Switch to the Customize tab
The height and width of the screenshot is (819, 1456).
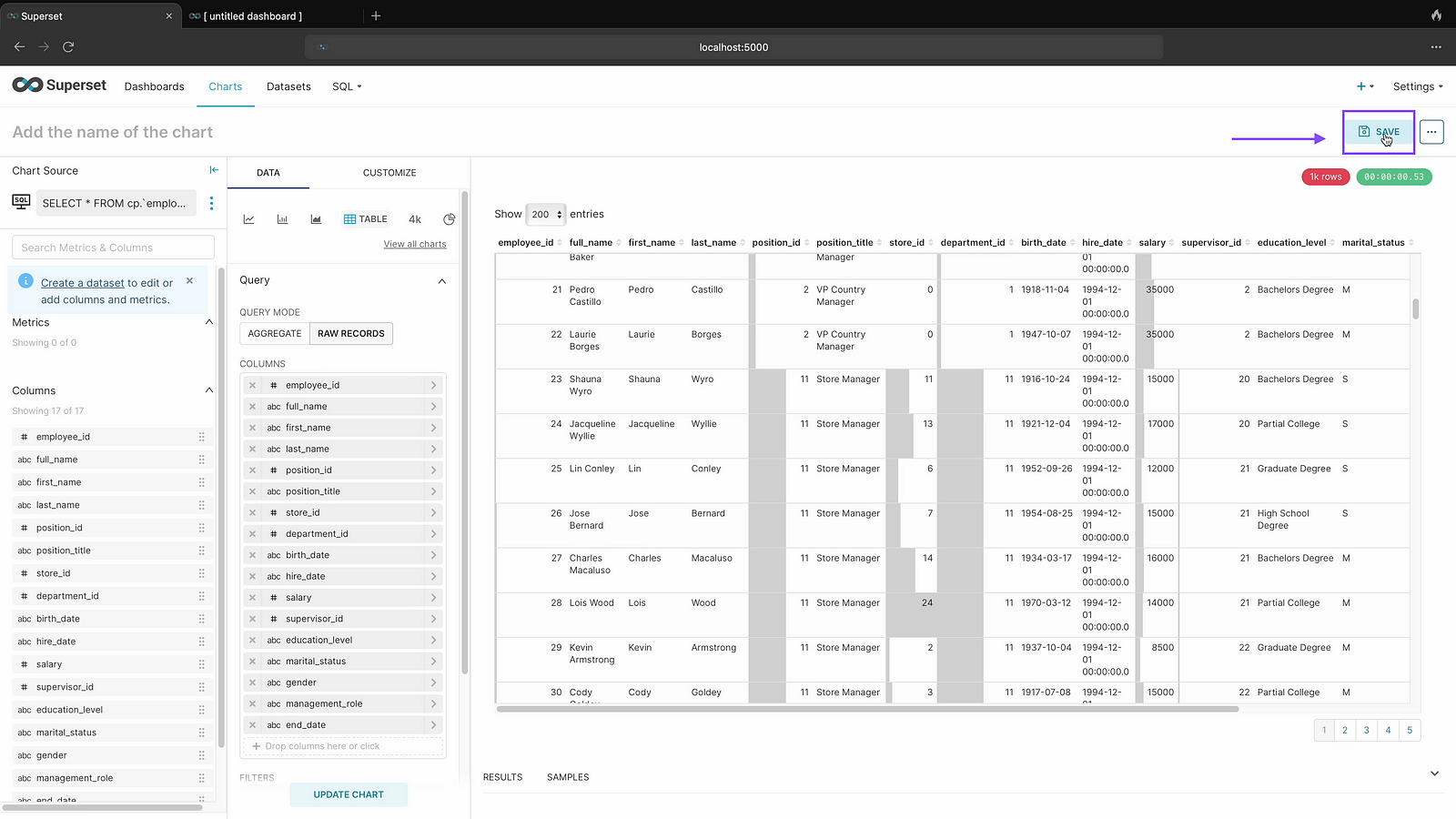pos(389,173)
